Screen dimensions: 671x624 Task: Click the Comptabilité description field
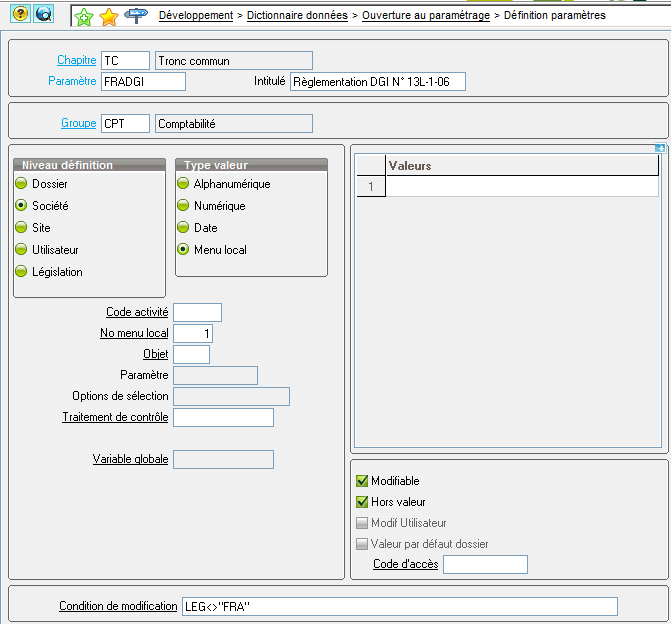(x=234, y=123)
